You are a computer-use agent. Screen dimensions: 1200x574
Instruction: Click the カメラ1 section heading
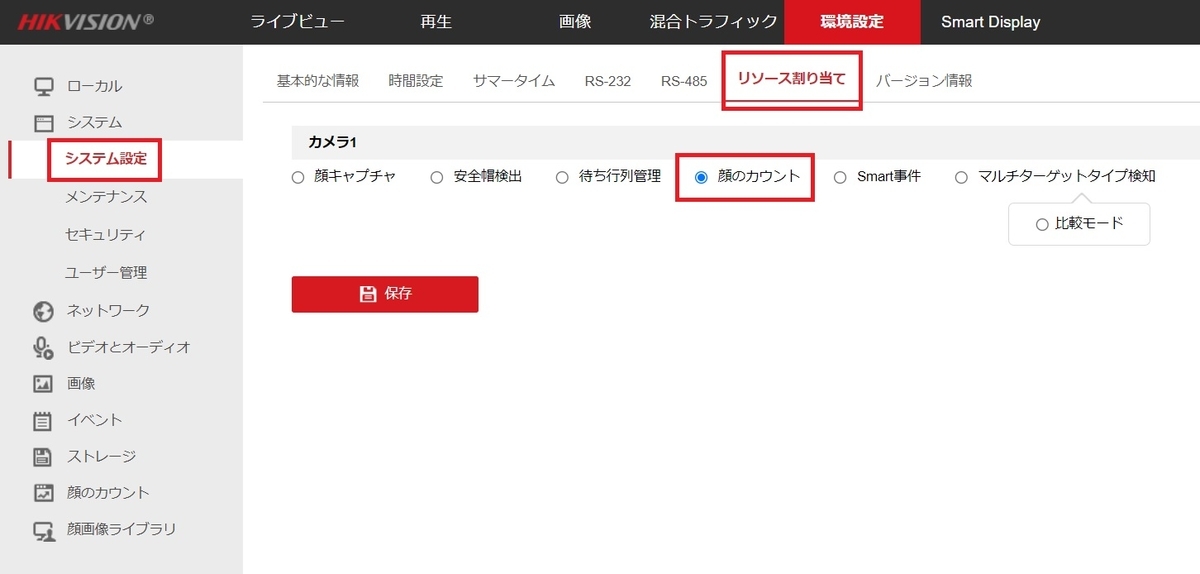332,143
